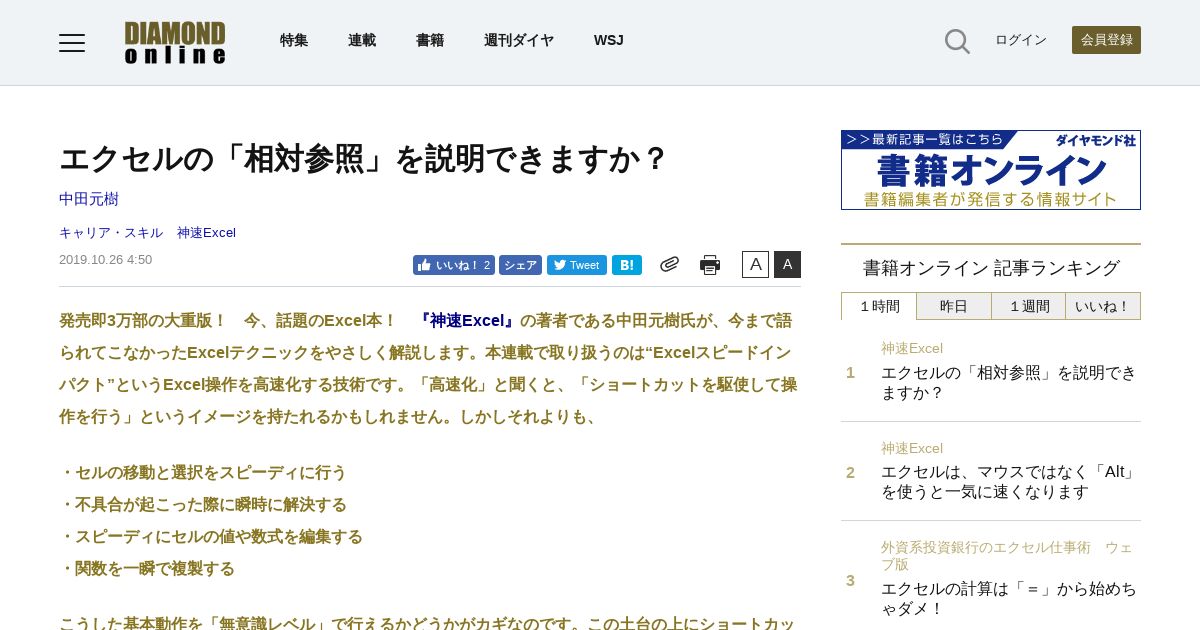1200x630 pixels.
Task: Open the 週刊ダイヤ menu item
Action: (519, 40)
